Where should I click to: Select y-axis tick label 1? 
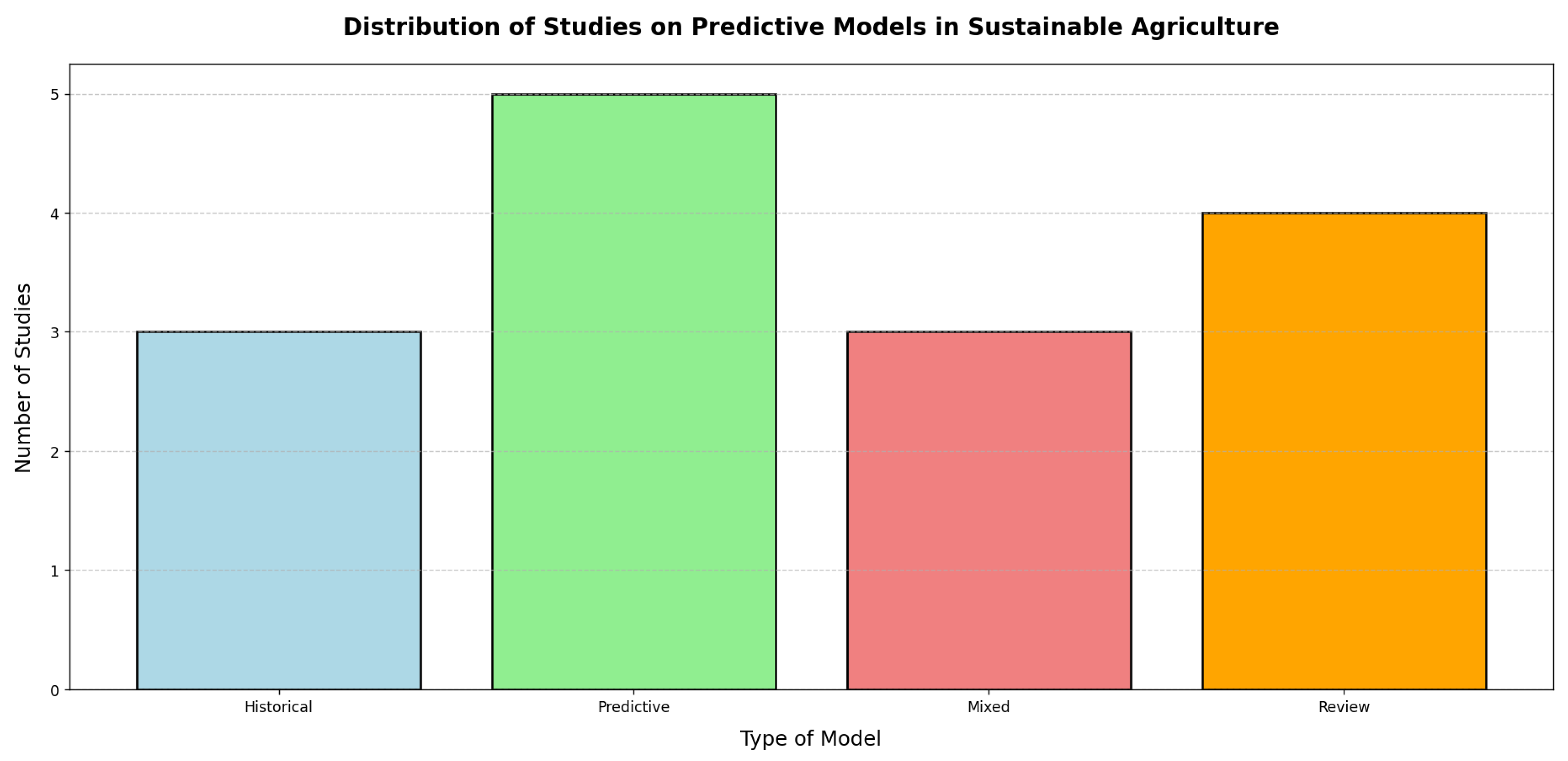coord(55,571)
